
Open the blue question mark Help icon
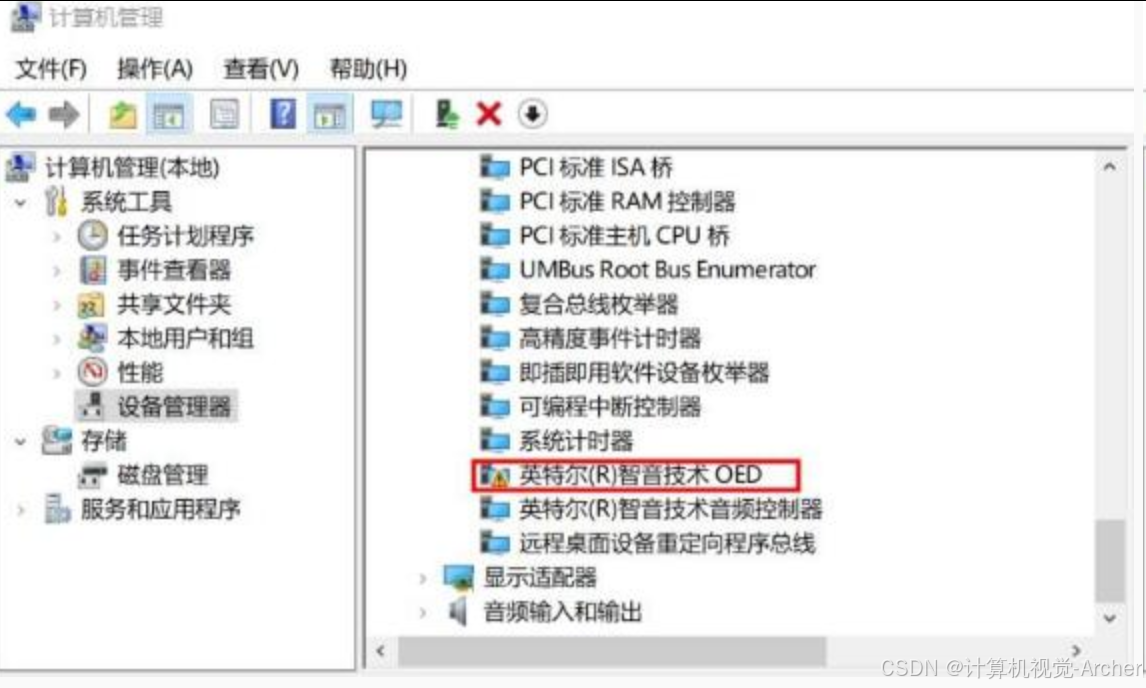pos(283,114)
